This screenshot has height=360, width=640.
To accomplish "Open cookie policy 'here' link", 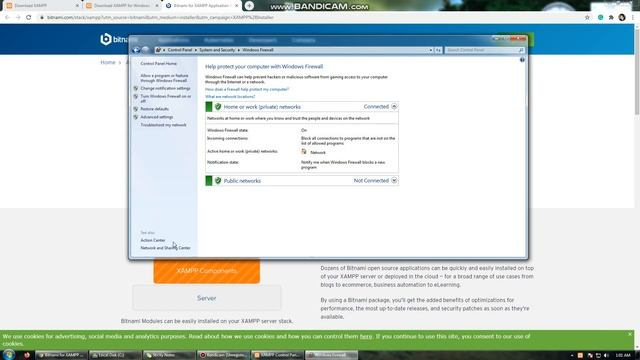I will 366,336.
